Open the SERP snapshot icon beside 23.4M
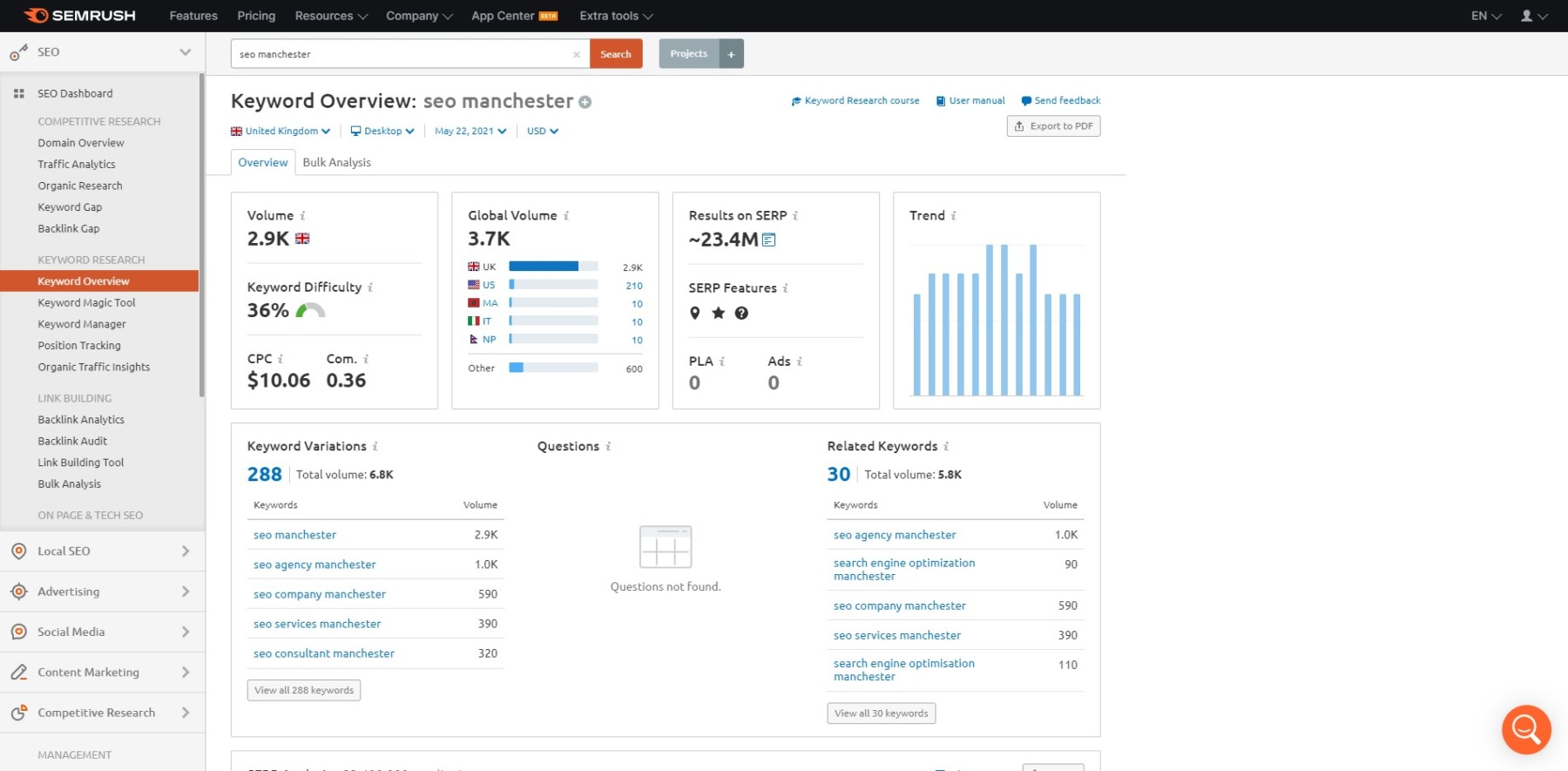The width and height of the screenshot is (1568, 771). (768, 240)
